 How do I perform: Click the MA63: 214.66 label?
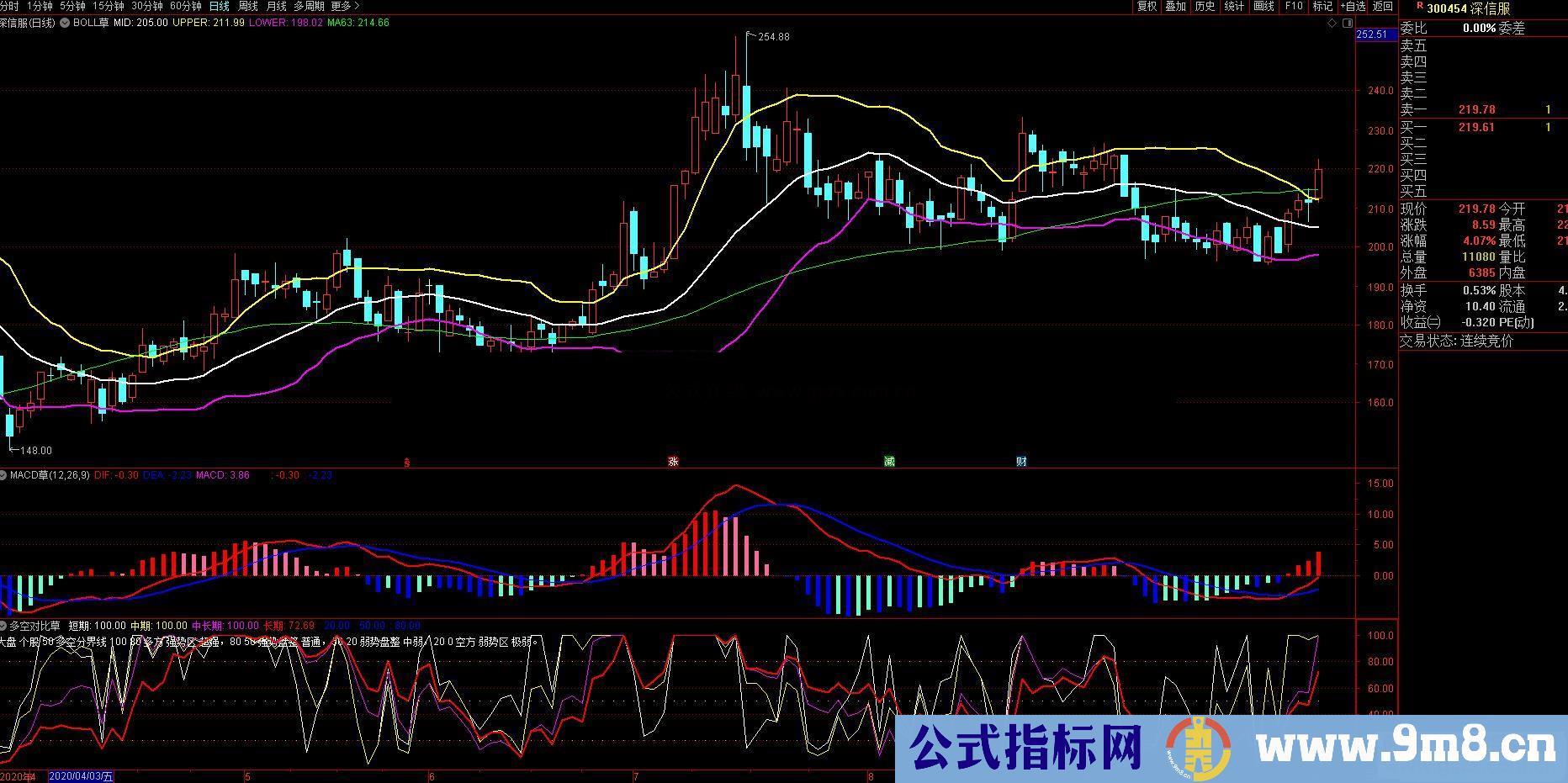358,23
